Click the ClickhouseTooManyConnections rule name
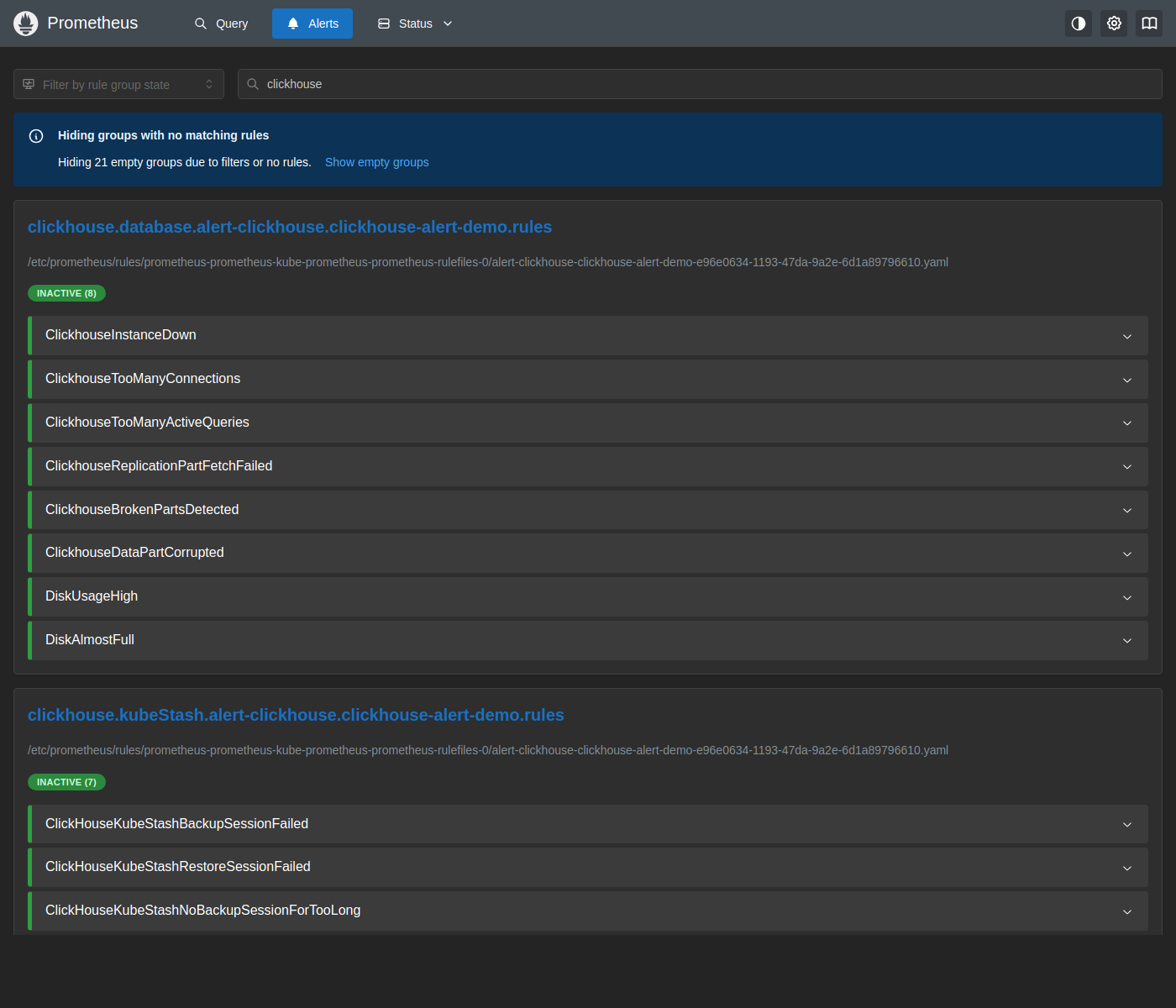The height and width of the screenshot is (1008, 1176). click(143, 379)
